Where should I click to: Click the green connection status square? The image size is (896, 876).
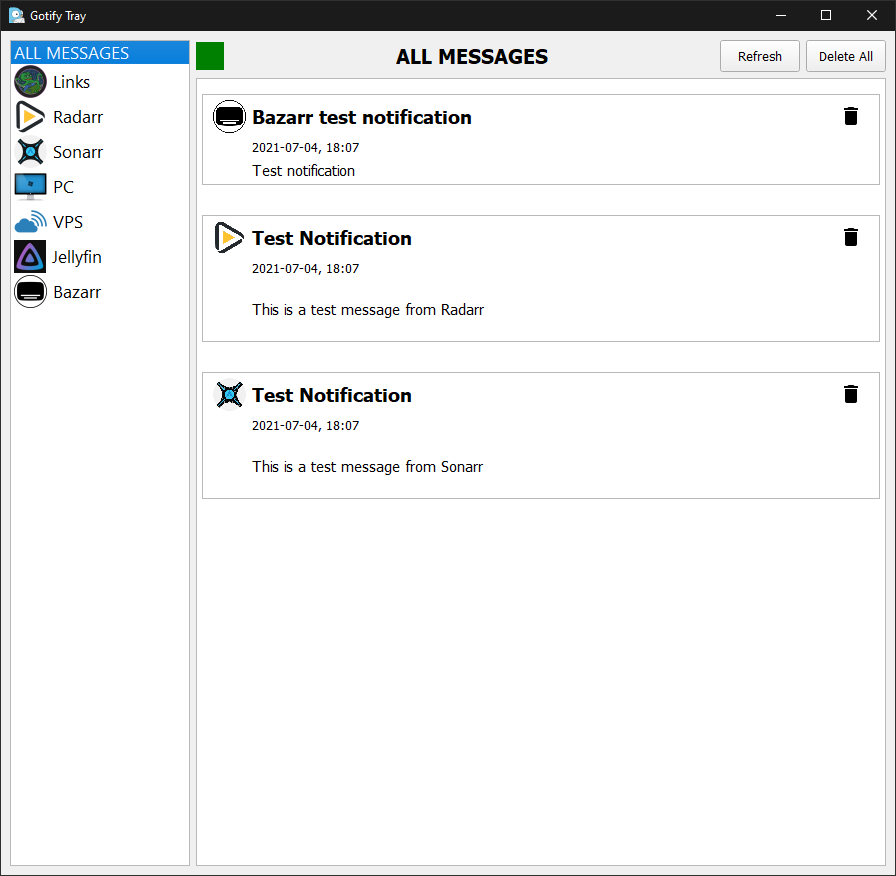pos(210,56)
